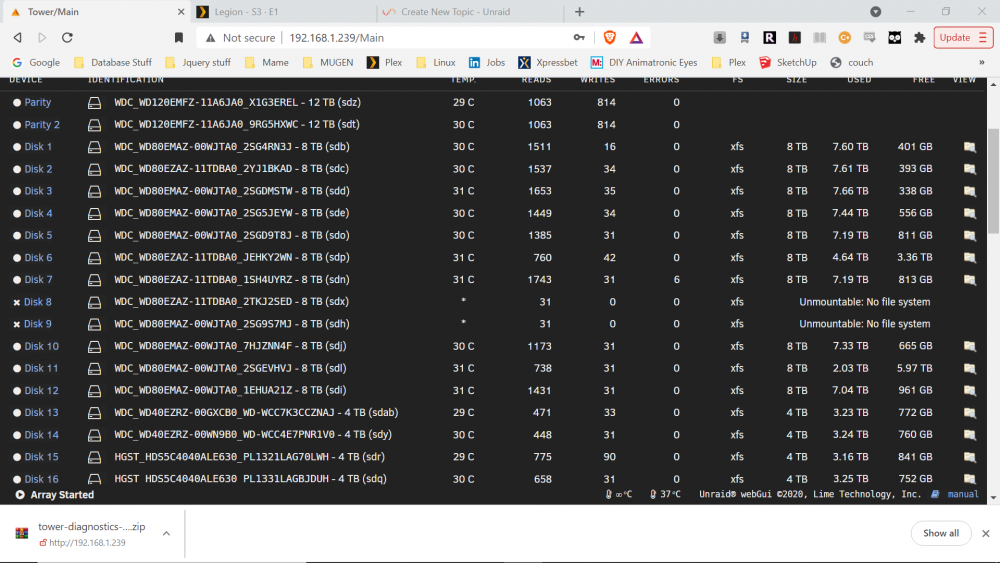Viewport: 1000px width, 563px height.
Task: Open Database Stuff bookmark folder
Action: tap(113, 62)
